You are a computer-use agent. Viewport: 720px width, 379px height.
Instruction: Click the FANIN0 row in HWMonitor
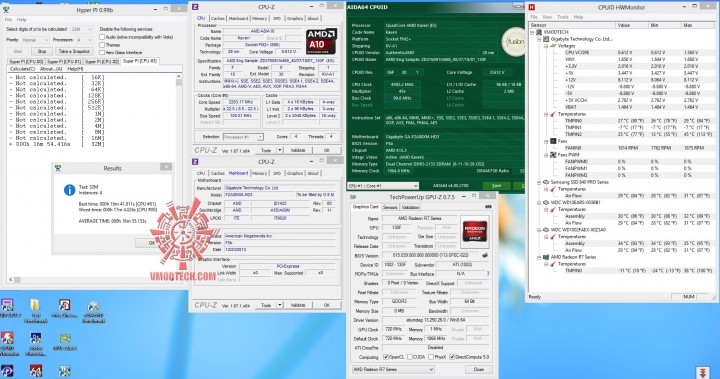624,148
